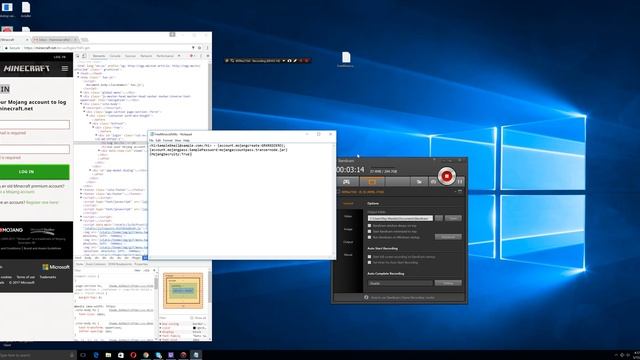Open the General tab in Bandicam sidebar
The height and width of the screenshot is (360, 640).
(x=348, y=203)
